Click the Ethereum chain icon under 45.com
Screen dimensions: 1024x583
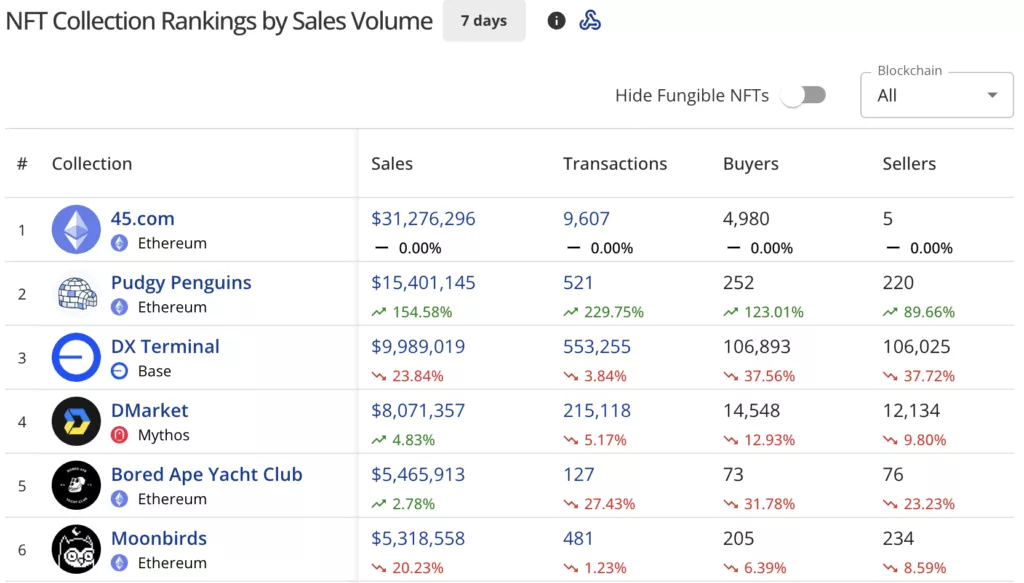click(x=120, y=243)
